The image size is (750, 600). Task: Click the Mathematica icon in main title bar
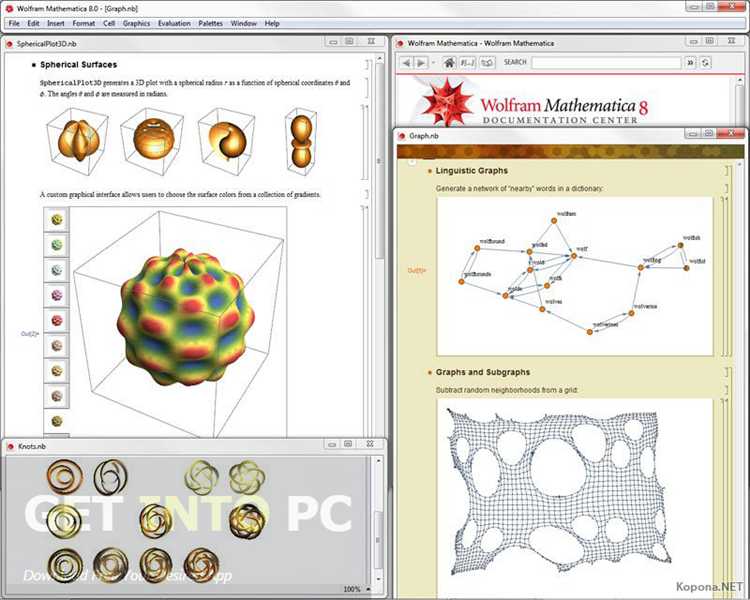pos(9,9)
